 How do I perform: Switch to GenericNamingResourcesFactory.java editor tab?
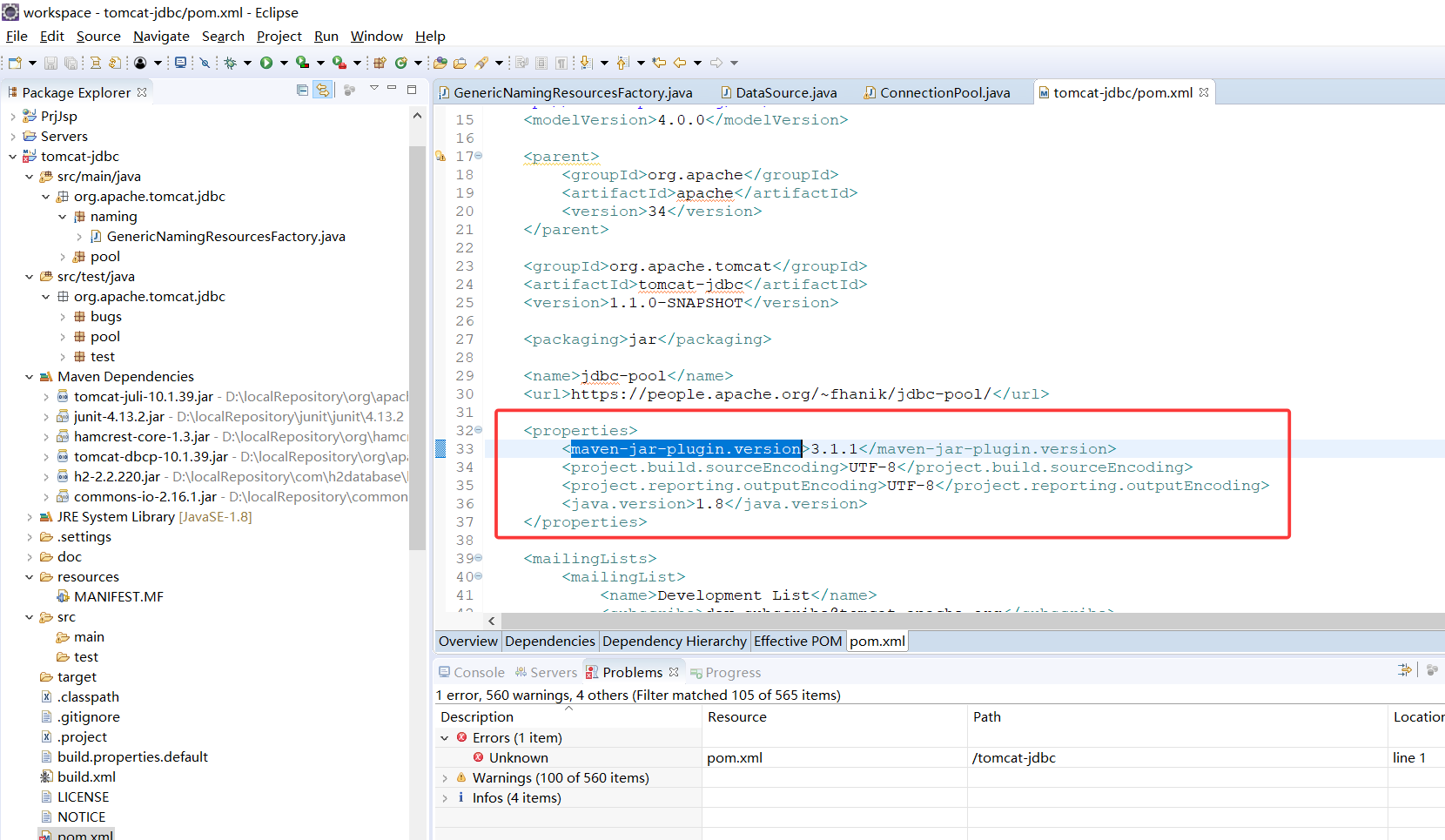[x=566, y=92]
